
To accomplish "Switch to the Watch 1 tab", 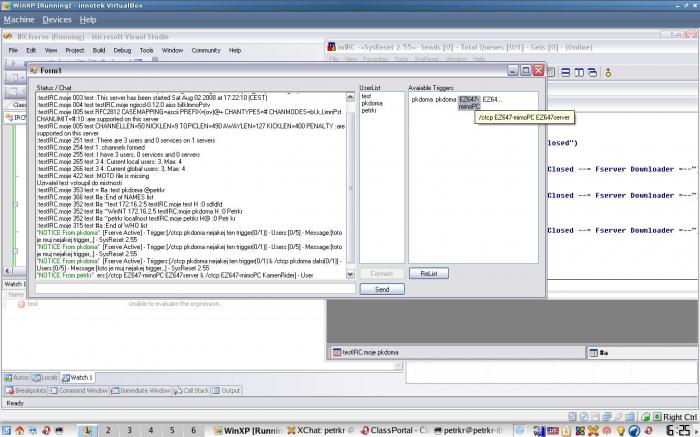I will click(78, 378).
